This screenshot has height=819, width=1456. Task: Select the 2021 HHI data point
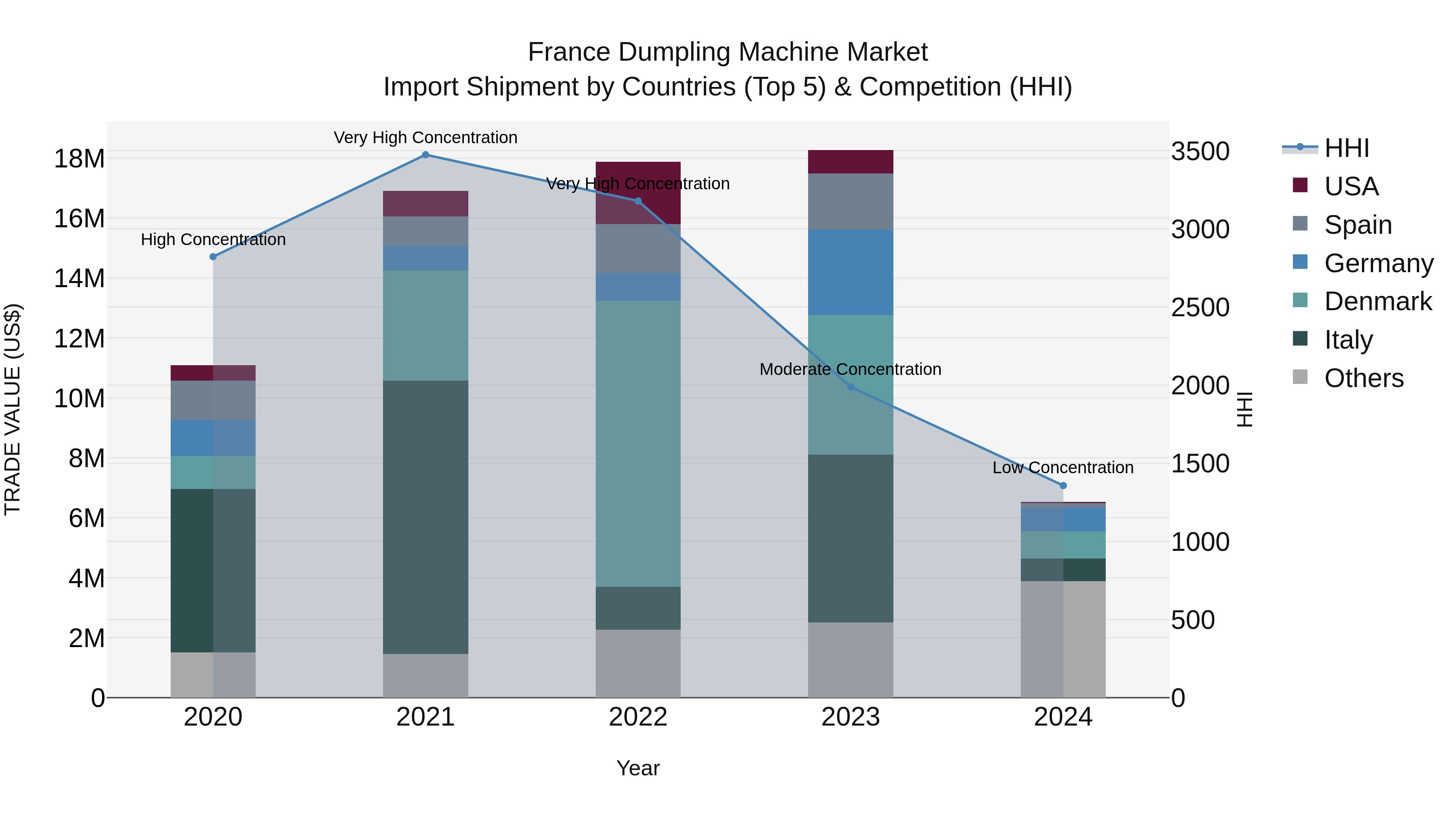pos(425,155)
